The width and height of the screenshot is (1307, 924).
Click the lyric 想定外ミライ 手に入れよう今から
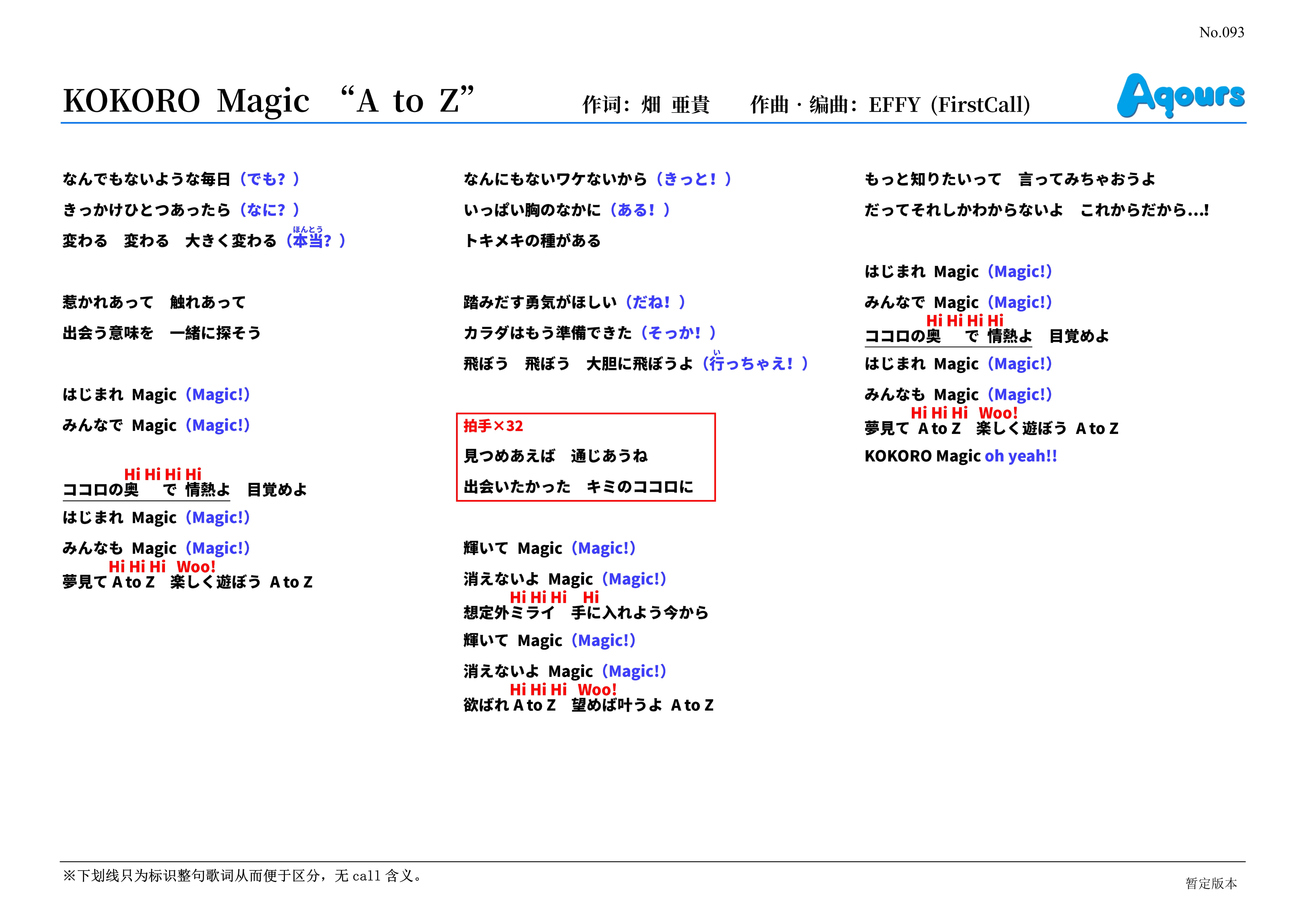pyautogui.click(x=586, y=613)
